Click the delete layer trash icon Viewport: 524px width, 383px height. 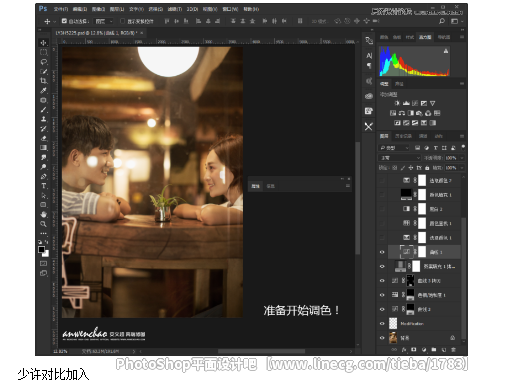point(453,350)
